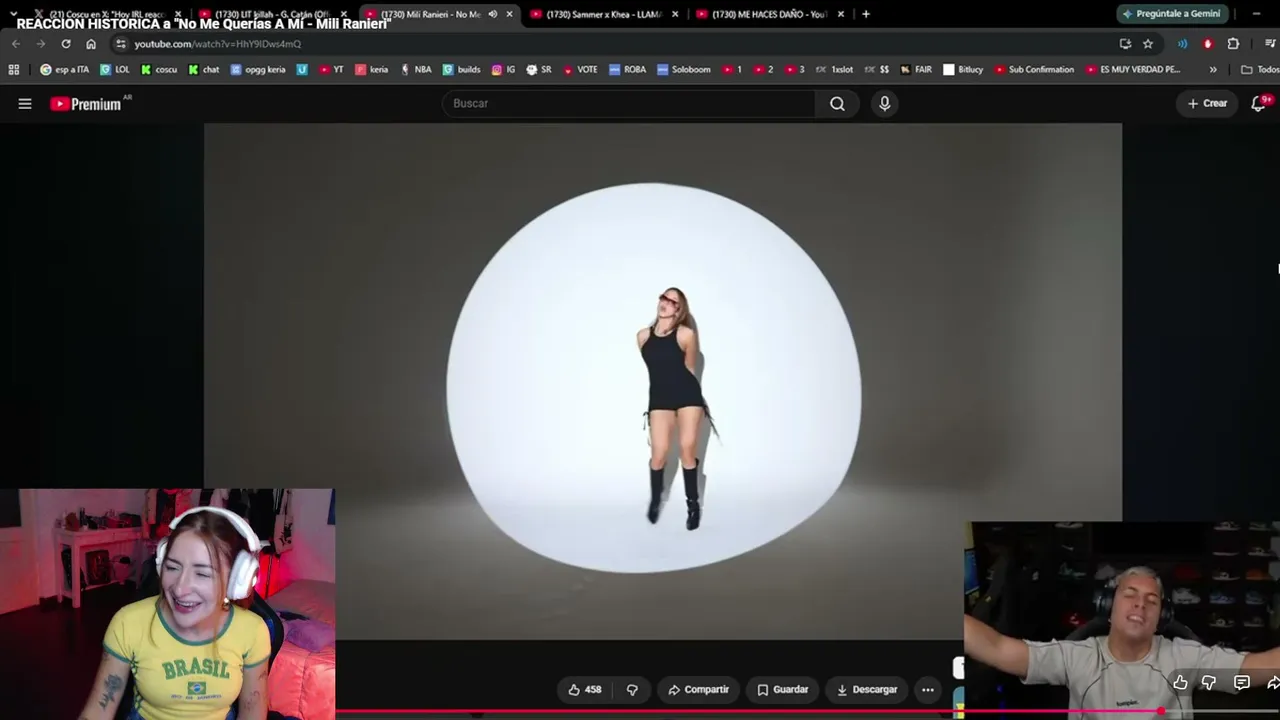Click the Guardar button

(x=783, y=689)
